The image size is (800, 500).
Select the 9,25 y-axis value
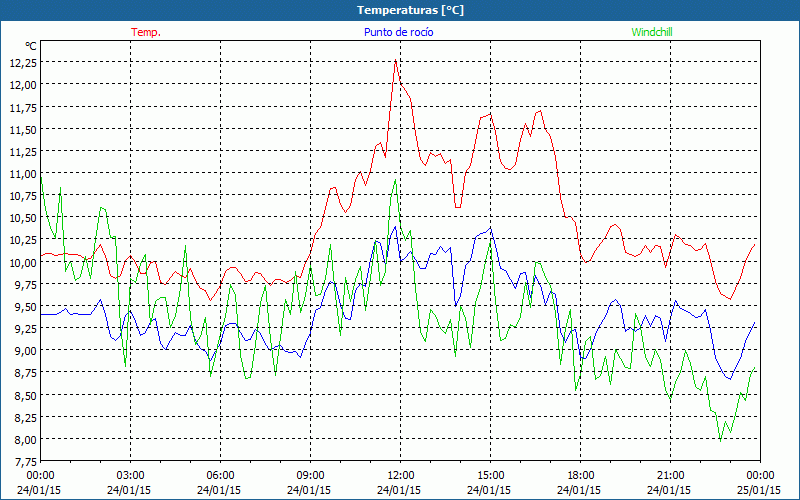25,329
